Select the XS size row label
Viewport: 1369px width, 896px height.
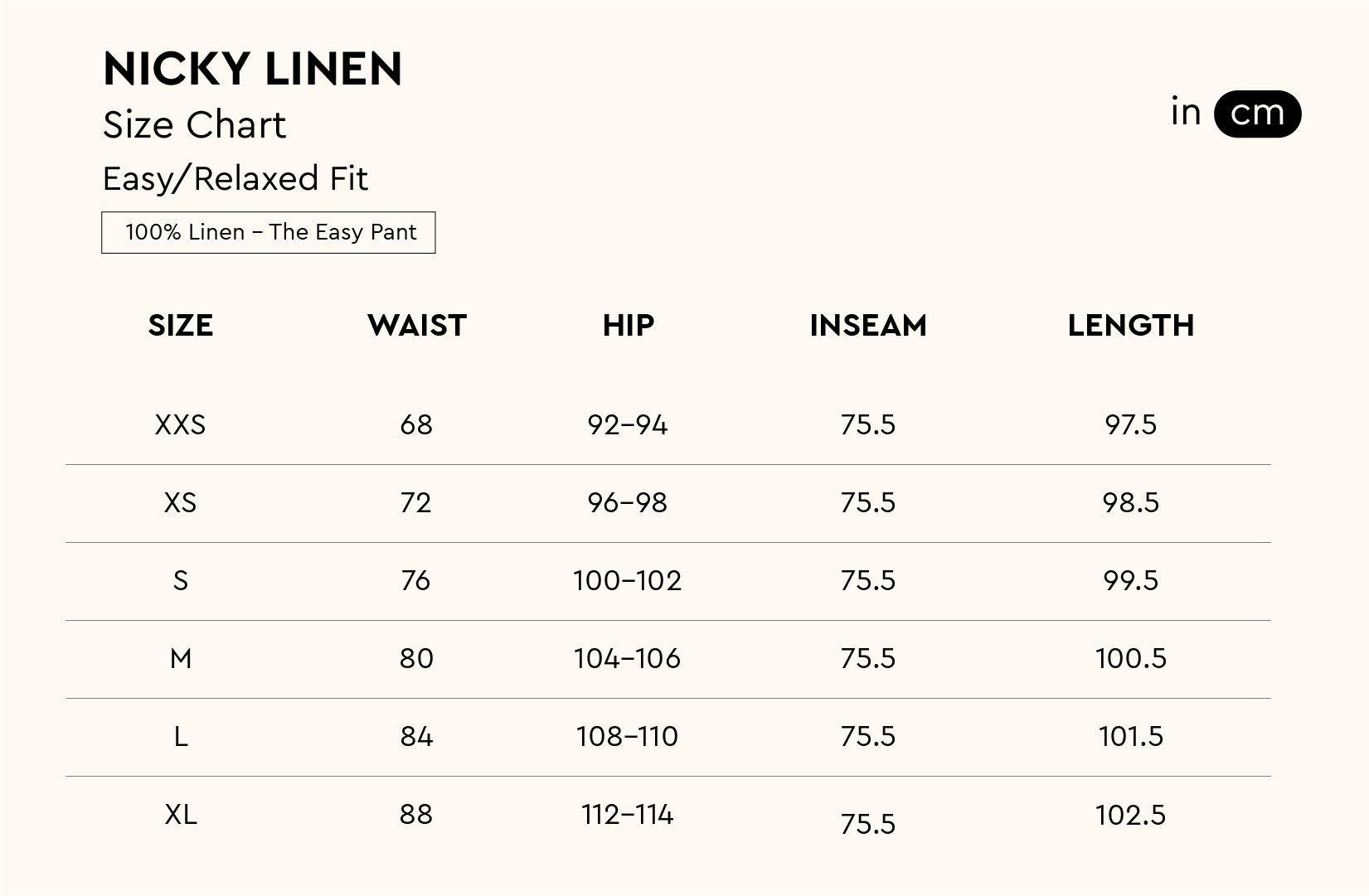point(180,502)
